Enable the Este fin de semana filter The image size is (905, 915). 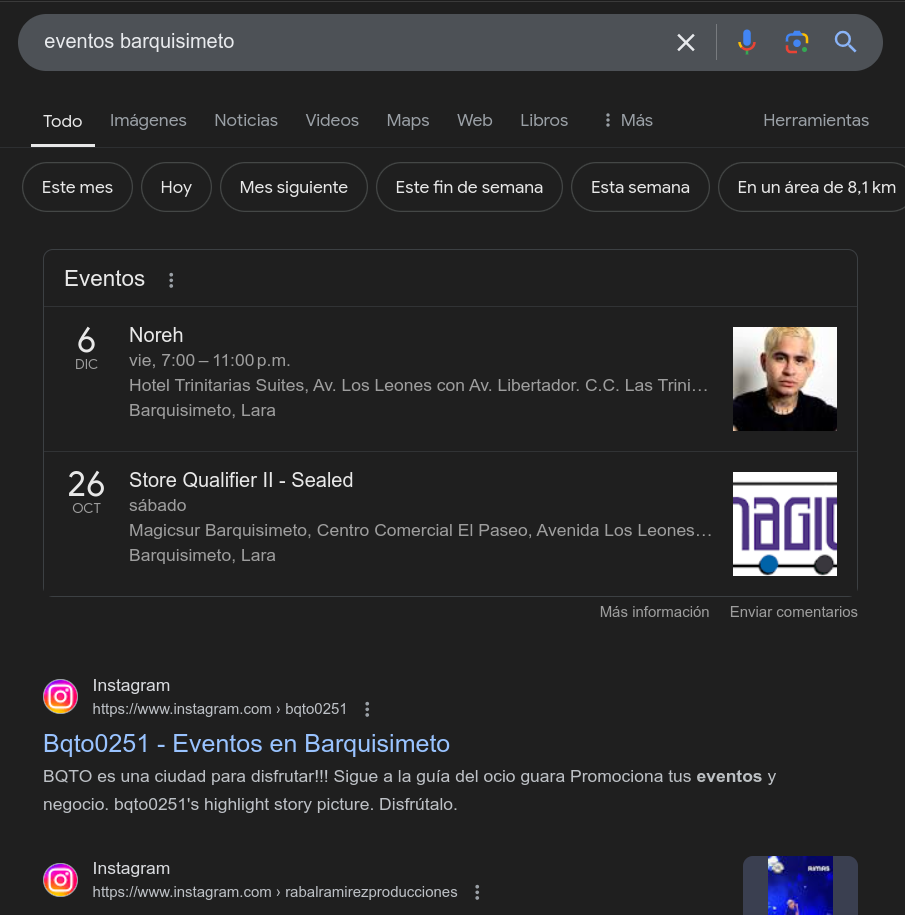click(469, 186)
